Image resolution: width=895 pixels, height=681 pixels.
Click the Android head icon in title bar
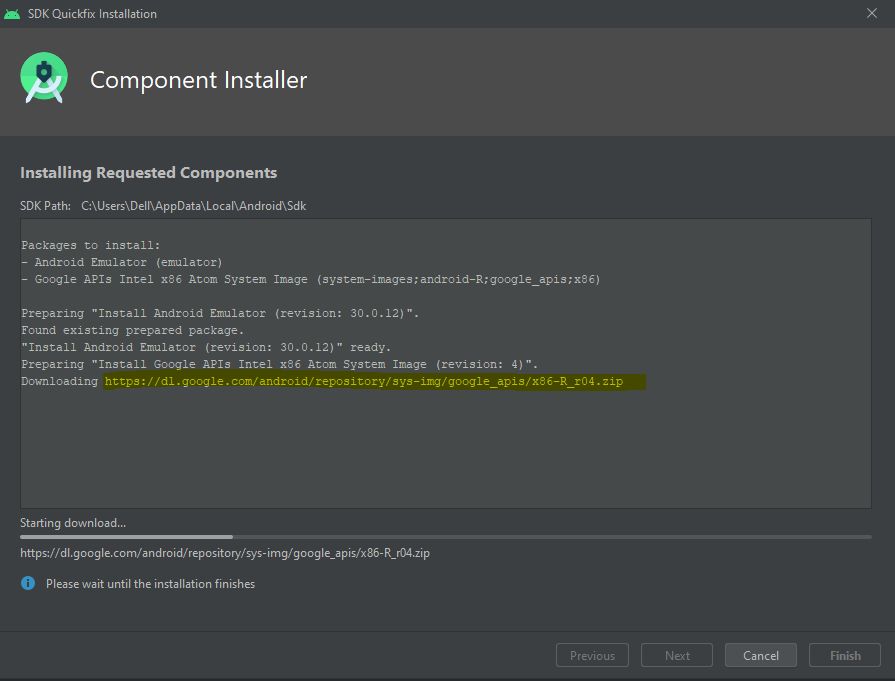[x=11, y=14]
